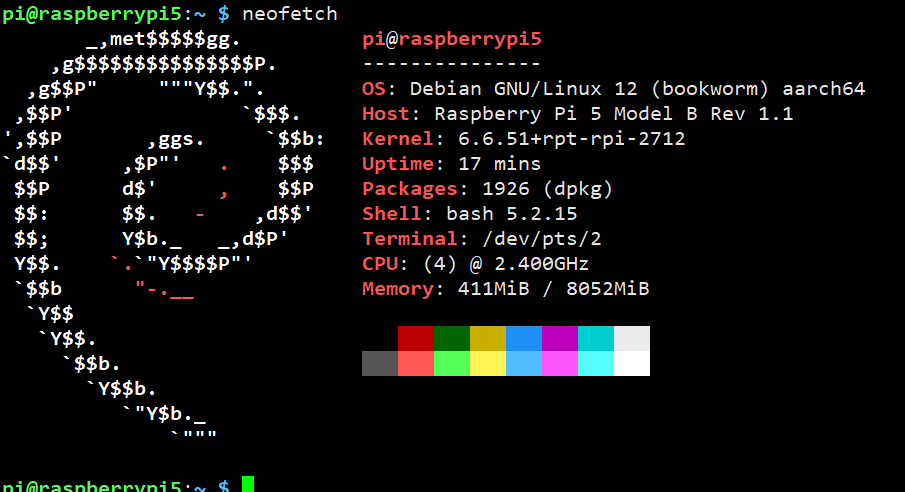Click the bright cyan block in bottom row
905x492 pixels.
click(596, 363)
